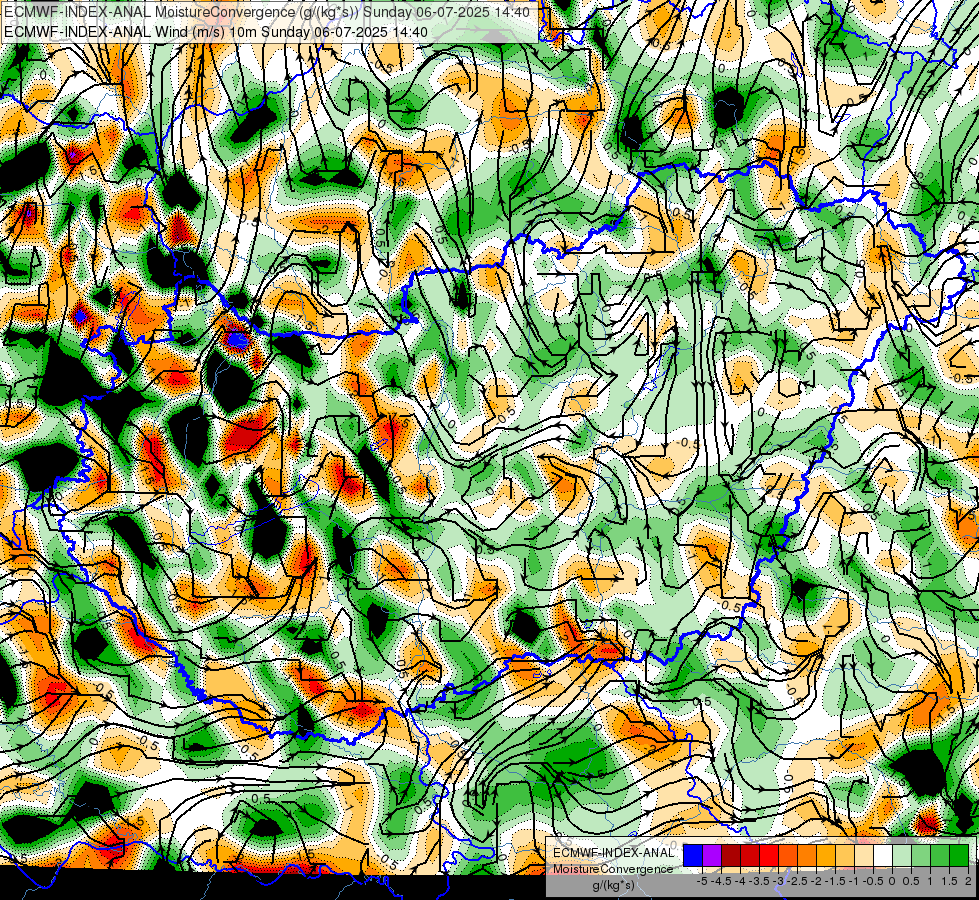The image size is (979, 900).
Task: Click the orange swatch between -2.5 and -2
Action: tap(807, 856)
